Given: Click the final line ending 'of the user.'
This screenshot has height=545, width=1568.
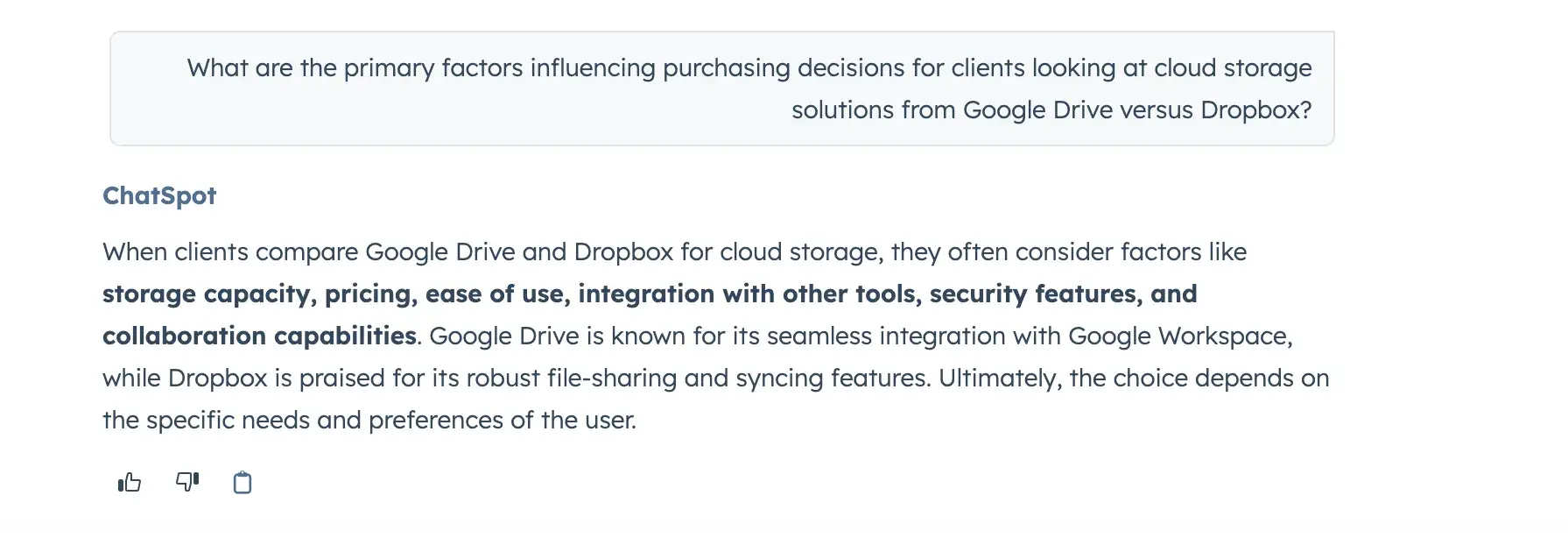Looking at the screenshot, I should 369,420.
